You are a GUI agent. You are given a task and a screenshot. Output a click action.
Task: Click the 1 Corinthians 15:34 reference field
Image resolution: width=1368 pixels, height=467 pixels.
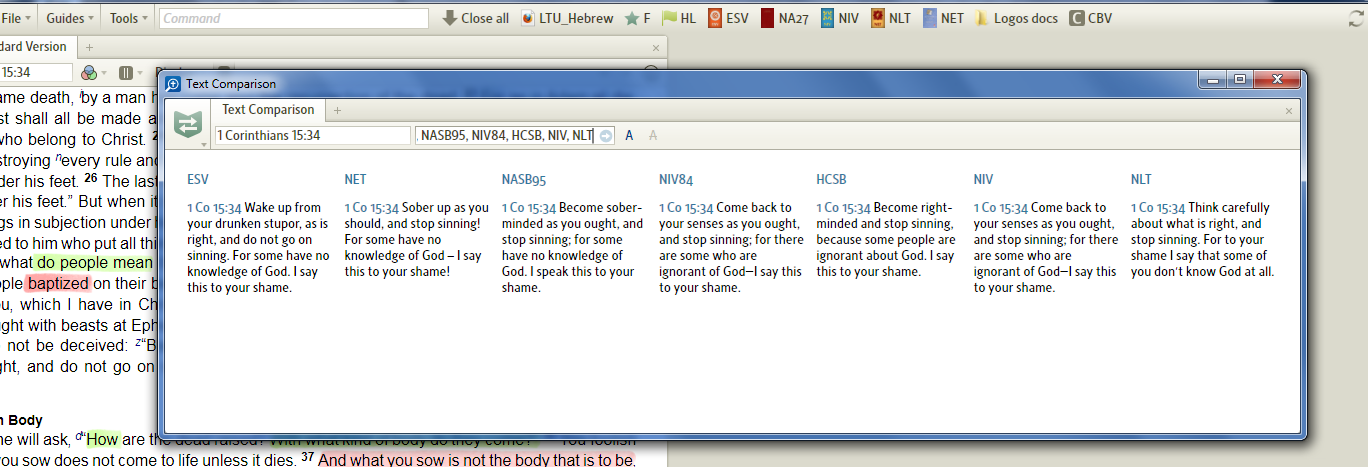[x=312, y=135]
